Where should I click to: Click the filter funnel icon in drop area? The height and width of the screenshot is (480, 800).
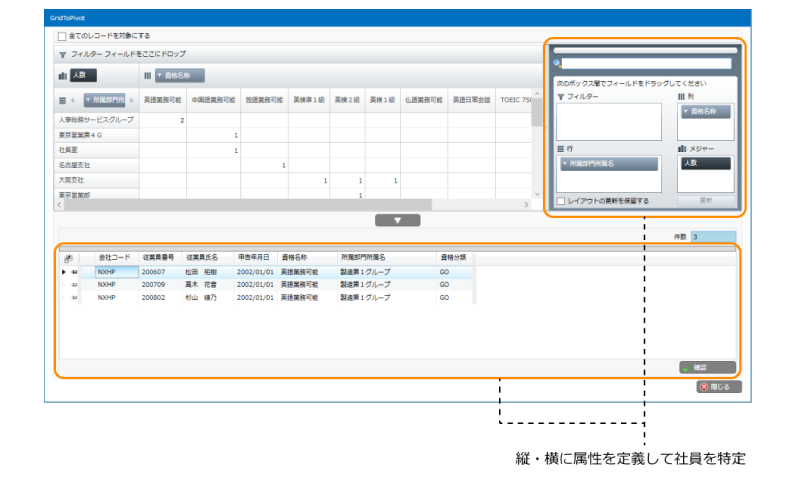point(62,54)
